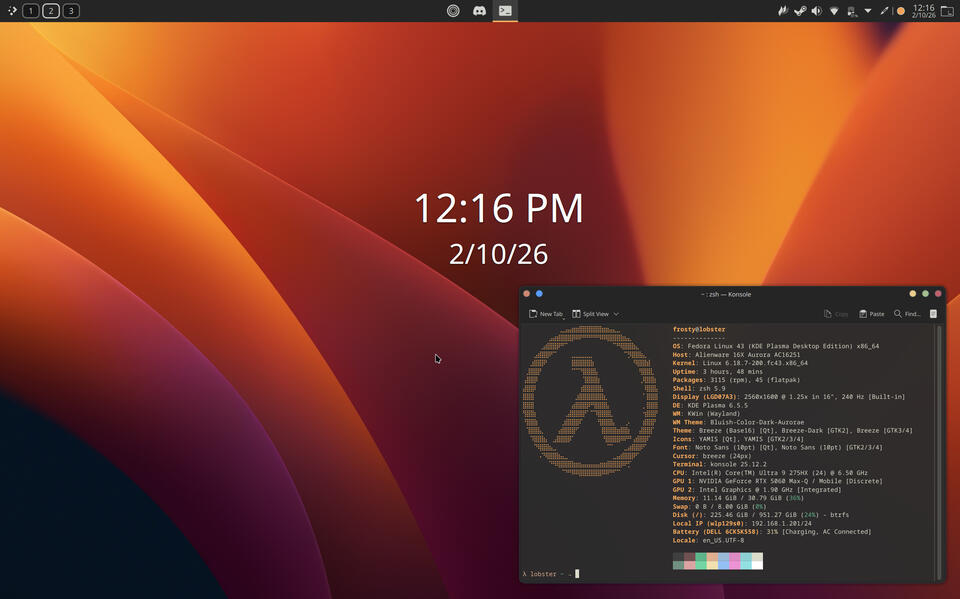960x599 pixels.
Task: Click Paste in Konsole toolbar
Action: point(871,314)
